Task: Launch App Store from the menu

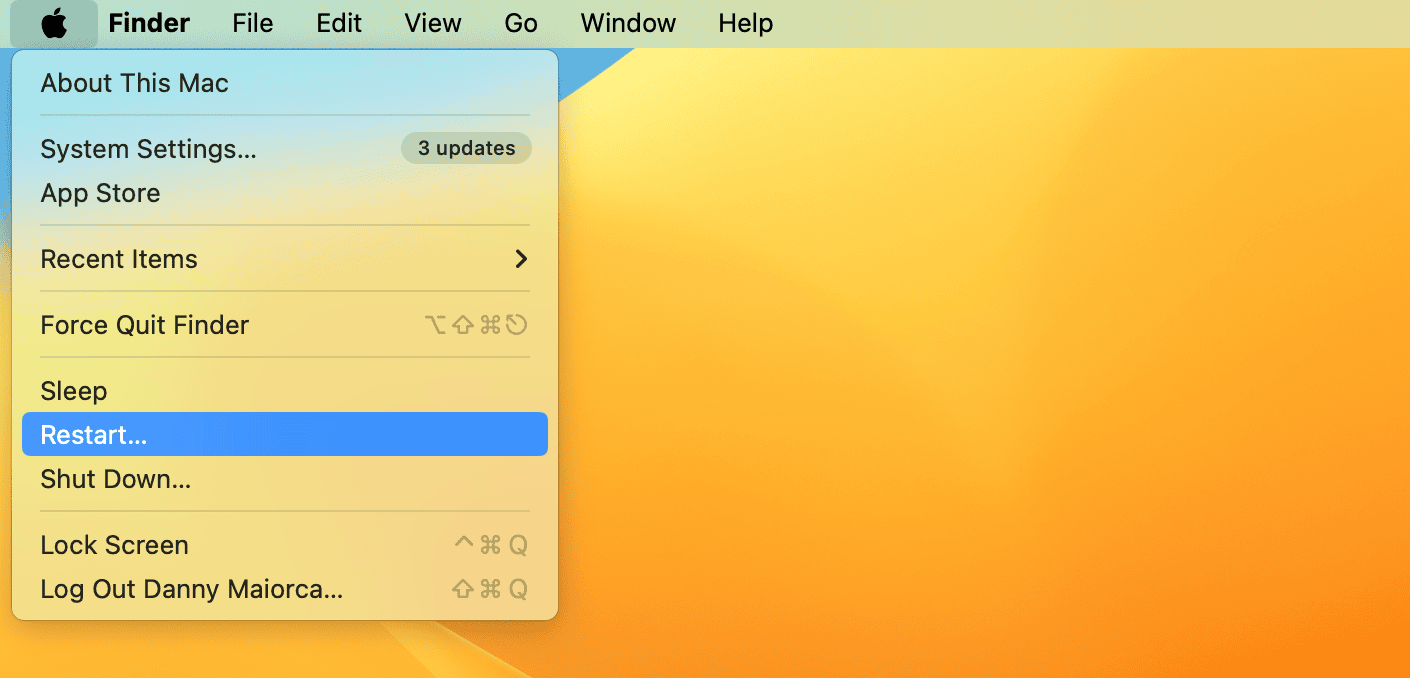Action: (100, 193)
